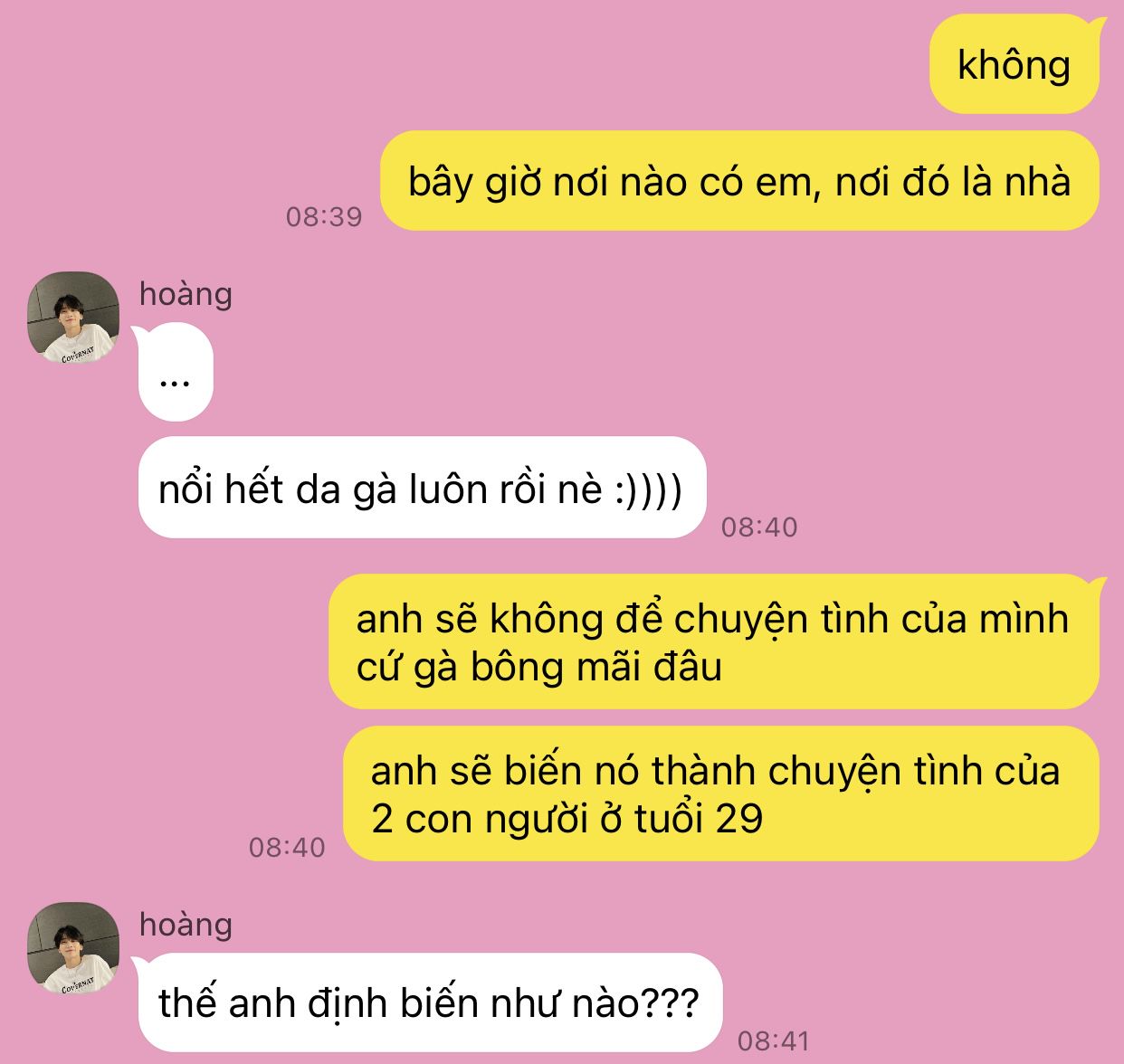Click the word "chuyện" in the "gà bông" bubble
The width and height of the screenshot is (1124, 1064).
[741, 621]
